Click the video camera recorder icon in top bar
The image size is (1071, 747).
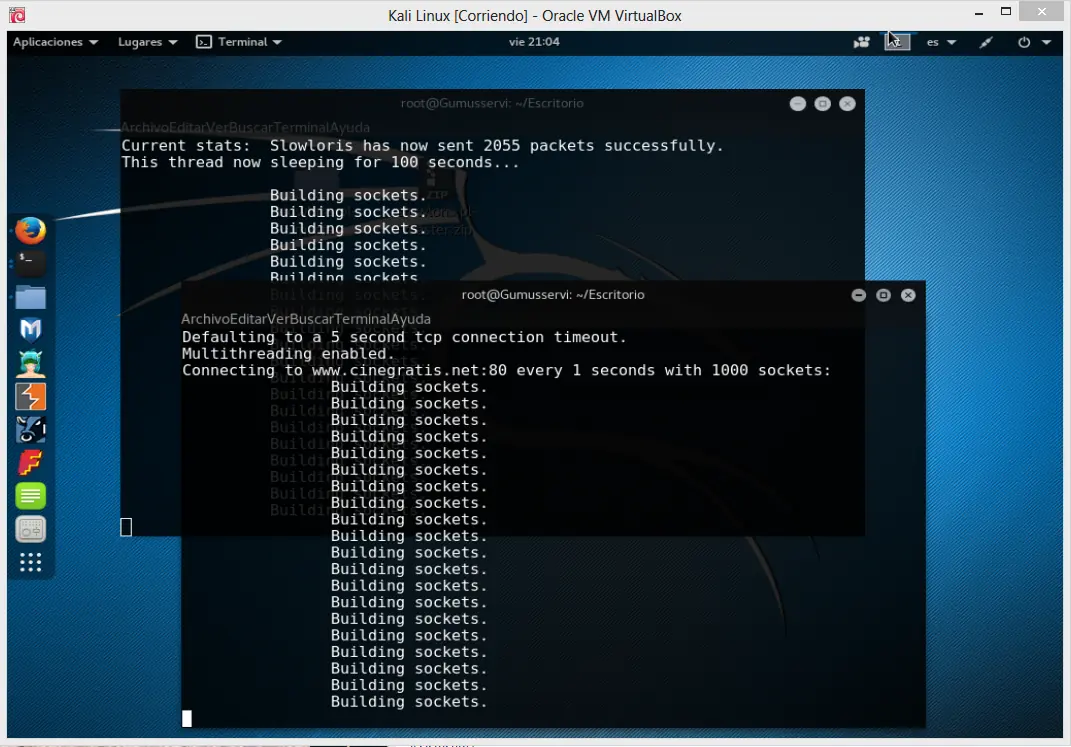(861, 42)
